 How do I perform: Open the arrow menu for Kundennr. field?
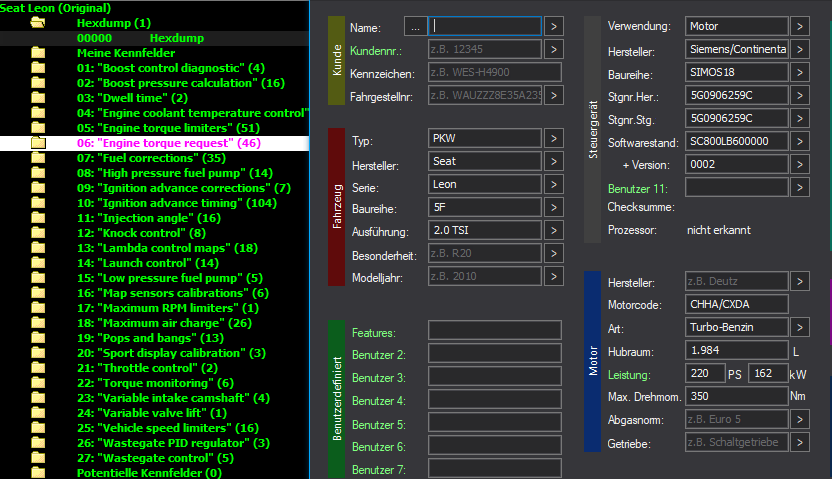(553, 49)
